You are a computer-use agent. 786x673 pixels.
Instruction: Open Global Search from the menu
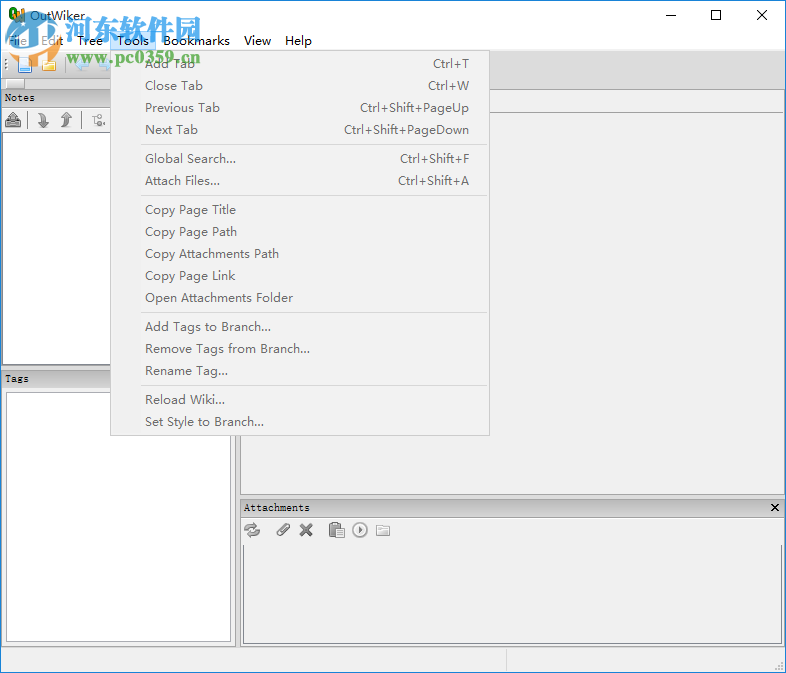pos(300,159)
